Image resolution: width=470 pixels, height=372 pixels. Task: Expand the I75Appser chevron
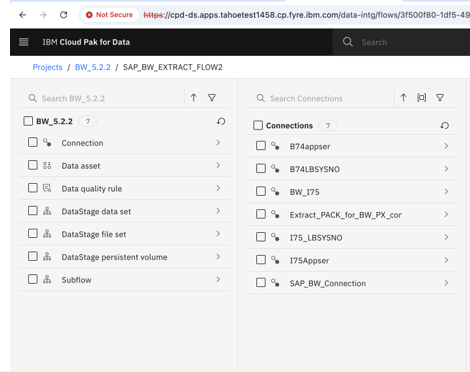coord(446,260)
